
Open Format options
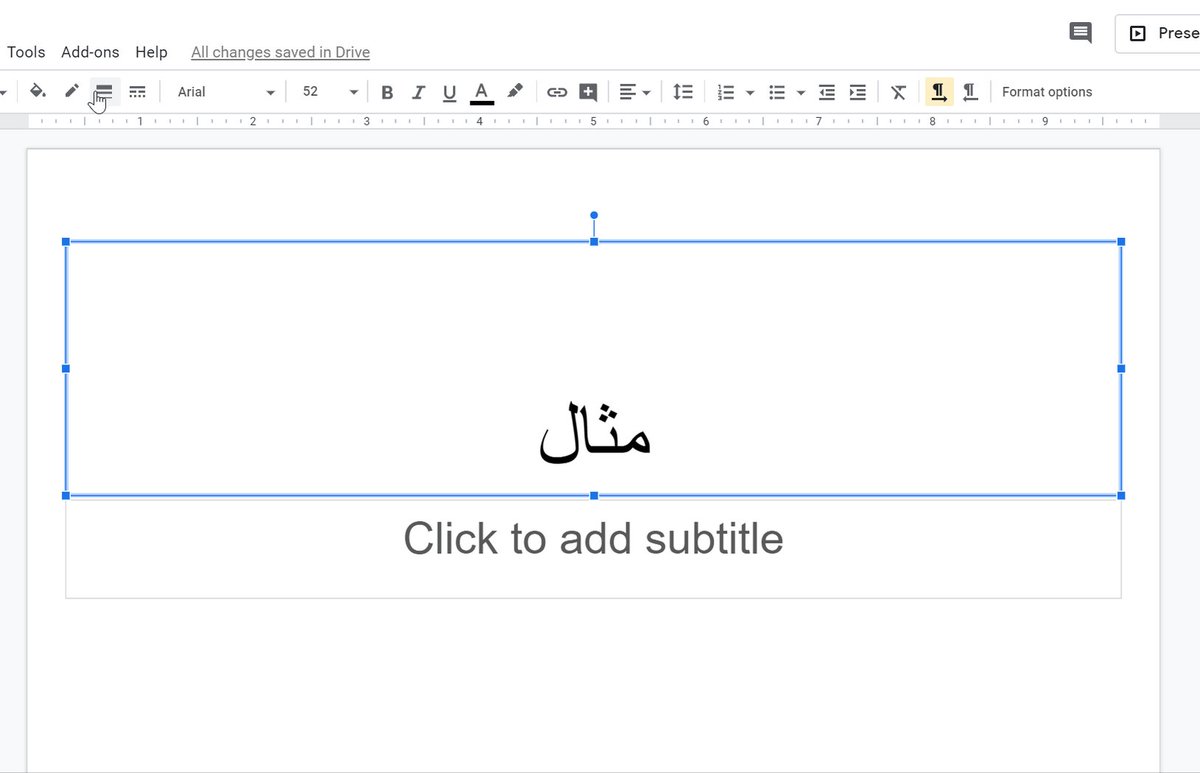(1047, 92)
